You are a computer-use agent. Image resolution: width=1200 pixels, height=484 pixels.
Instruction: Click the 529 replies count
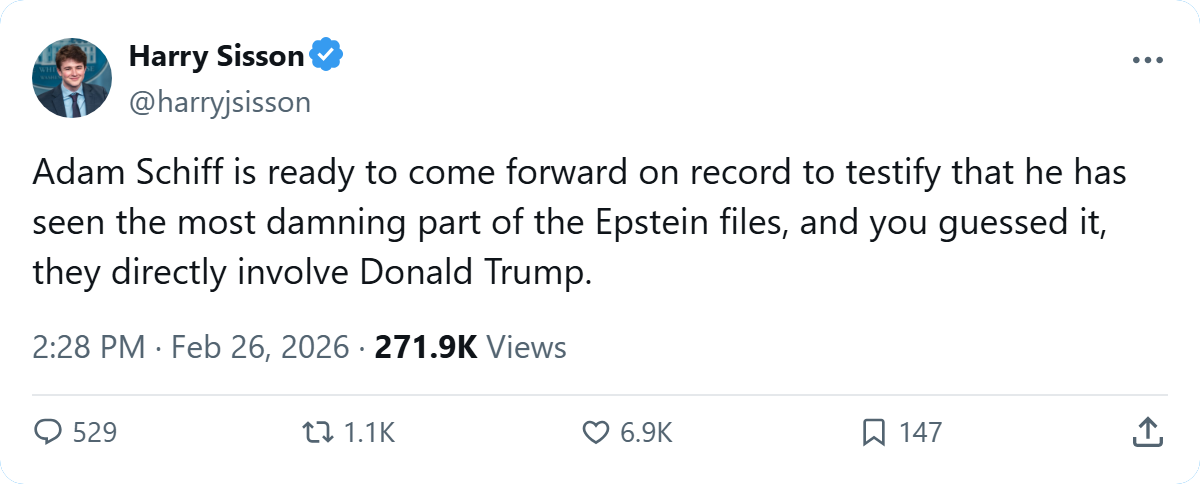coord(96,432)
